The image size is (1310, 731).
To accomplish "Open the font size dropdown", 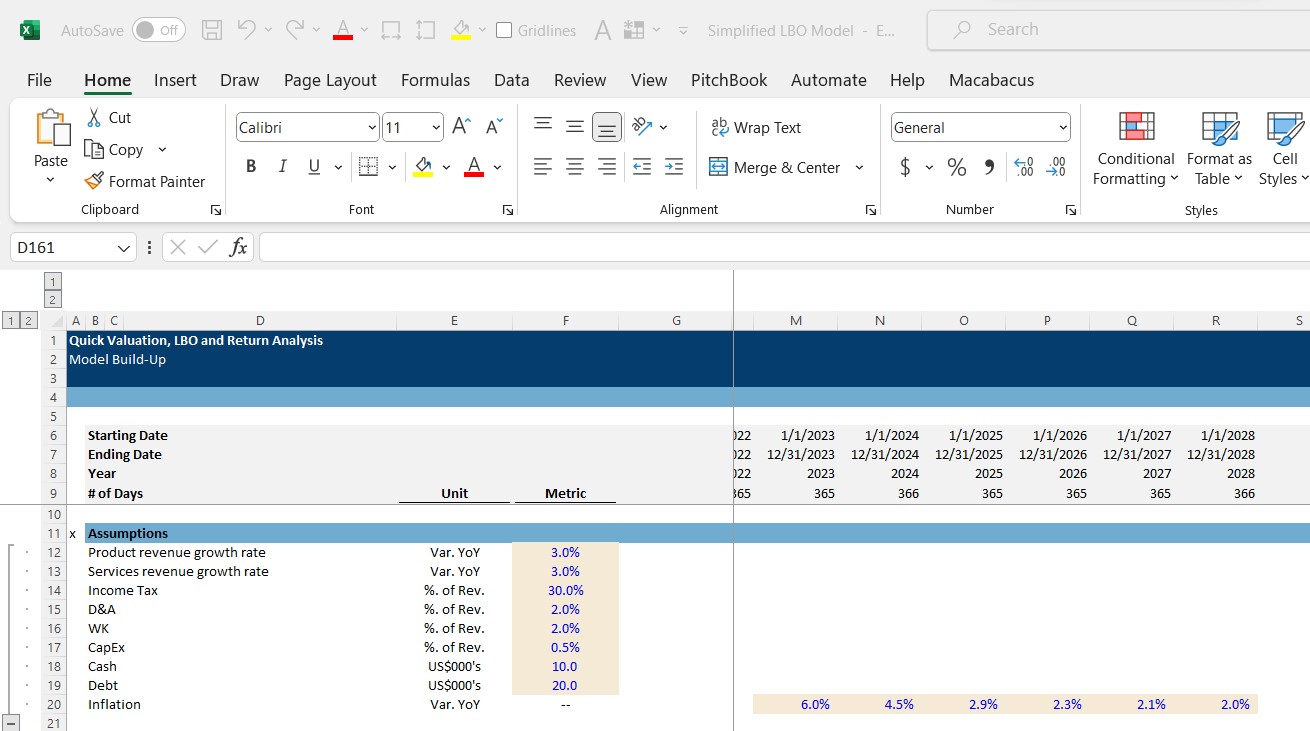I will point(437,127).
